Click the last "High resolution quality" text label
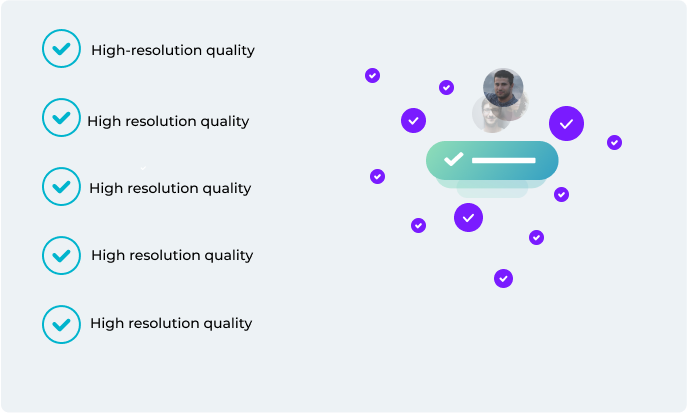 point(171,323)
